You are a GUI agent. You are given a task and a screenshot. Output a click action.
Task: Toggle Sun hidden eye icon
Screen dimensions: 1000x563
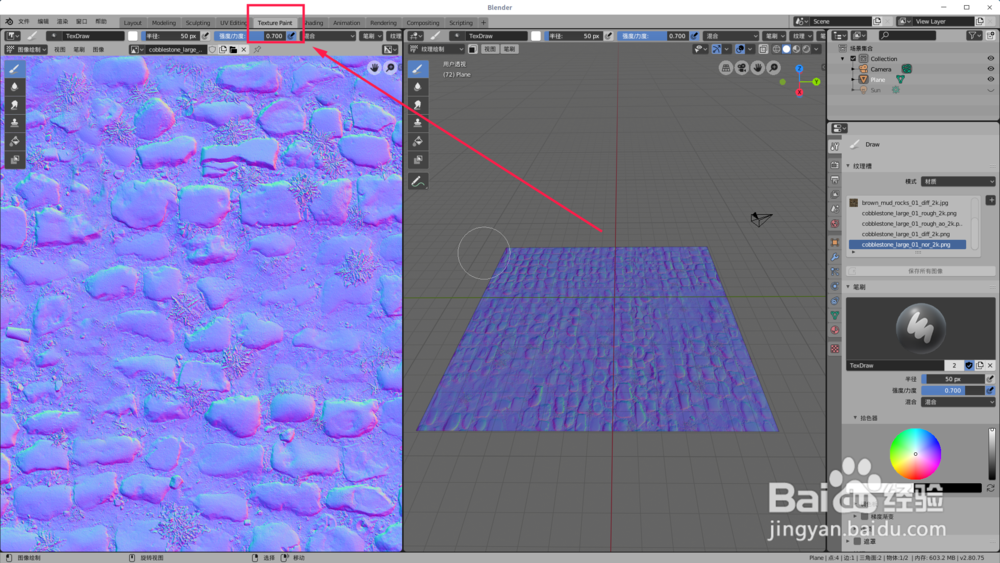click(x=990, y=90)
